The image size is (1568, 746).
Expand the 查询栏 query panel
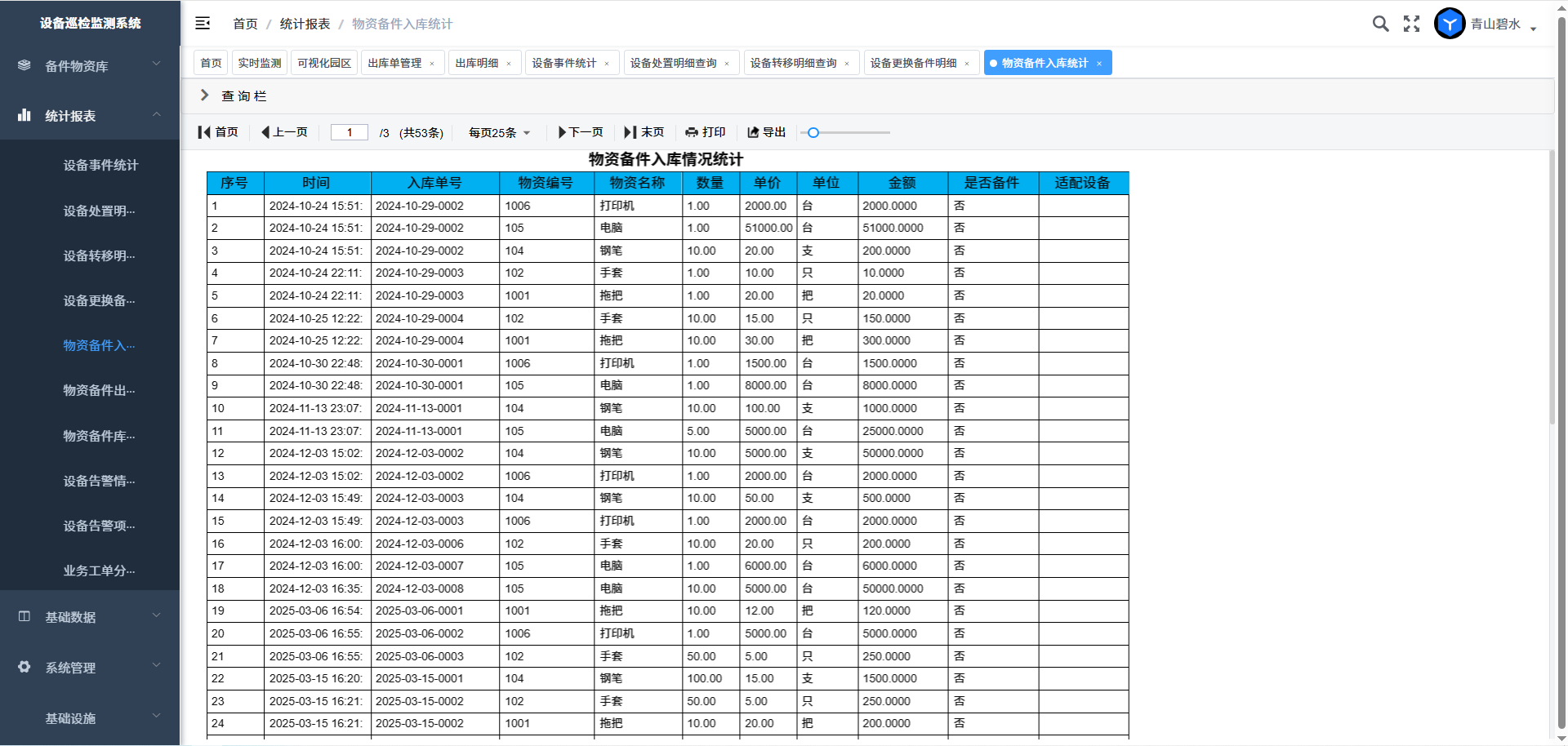point(205,95)
